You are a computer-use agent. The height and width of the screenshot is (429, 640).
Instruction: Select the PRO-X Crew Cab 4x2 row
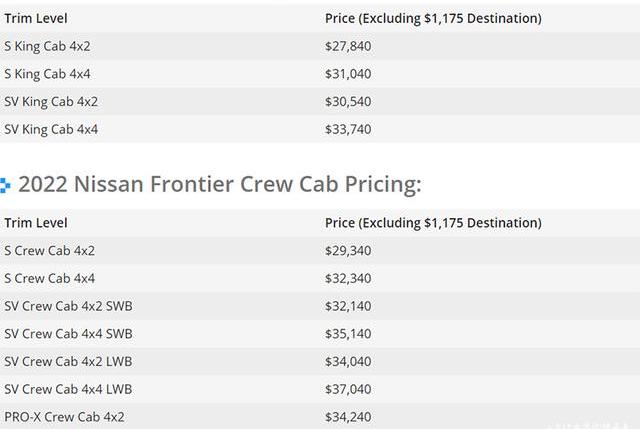click(x=320, y=417)
